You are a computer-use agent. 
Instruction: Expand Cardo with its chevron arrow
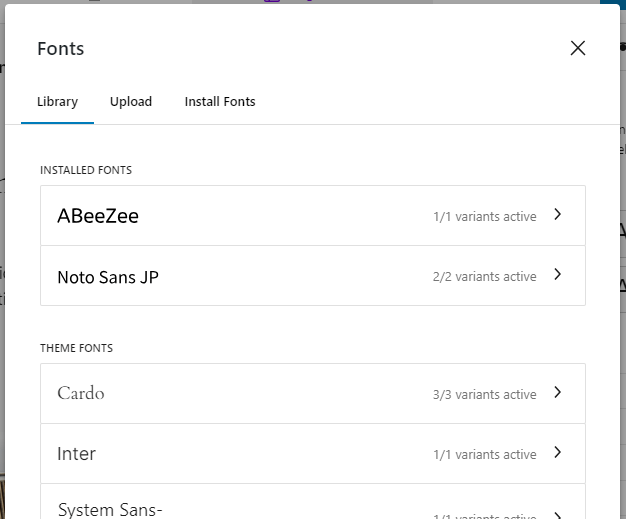(558, 392)
